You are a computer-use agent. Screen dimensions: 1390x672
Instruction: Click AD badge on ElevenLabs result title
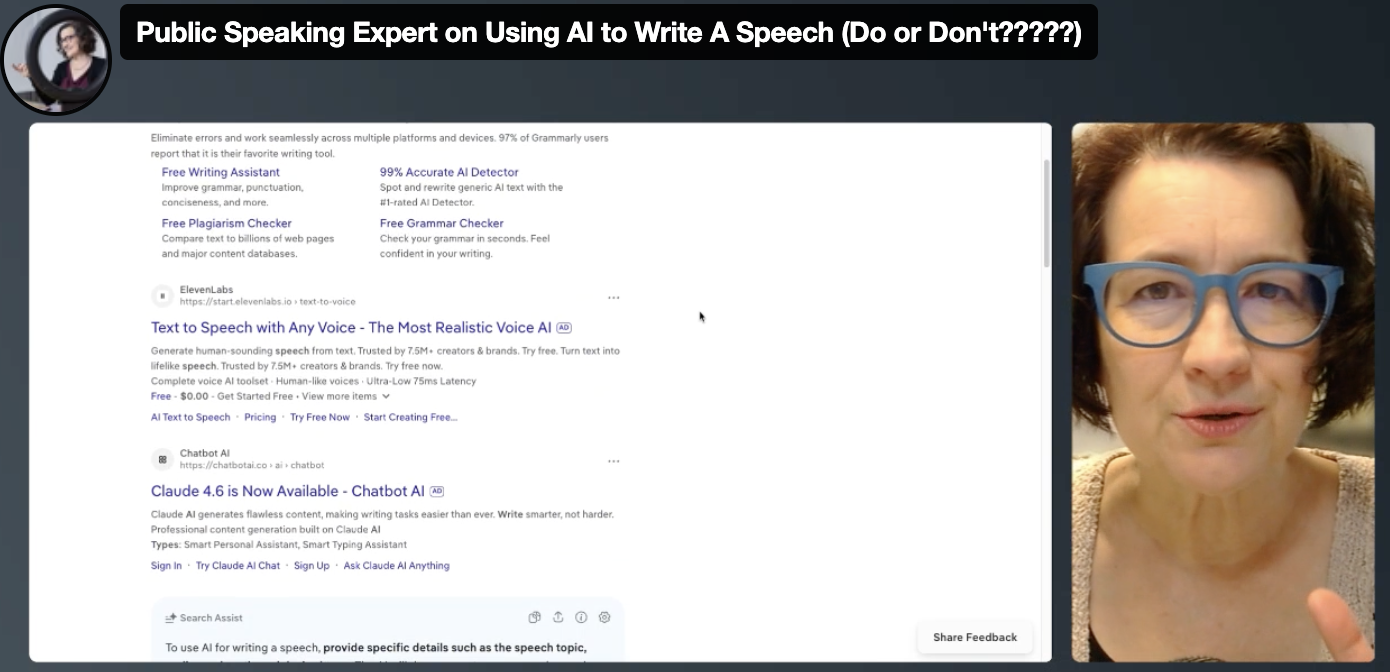[564, 327]
